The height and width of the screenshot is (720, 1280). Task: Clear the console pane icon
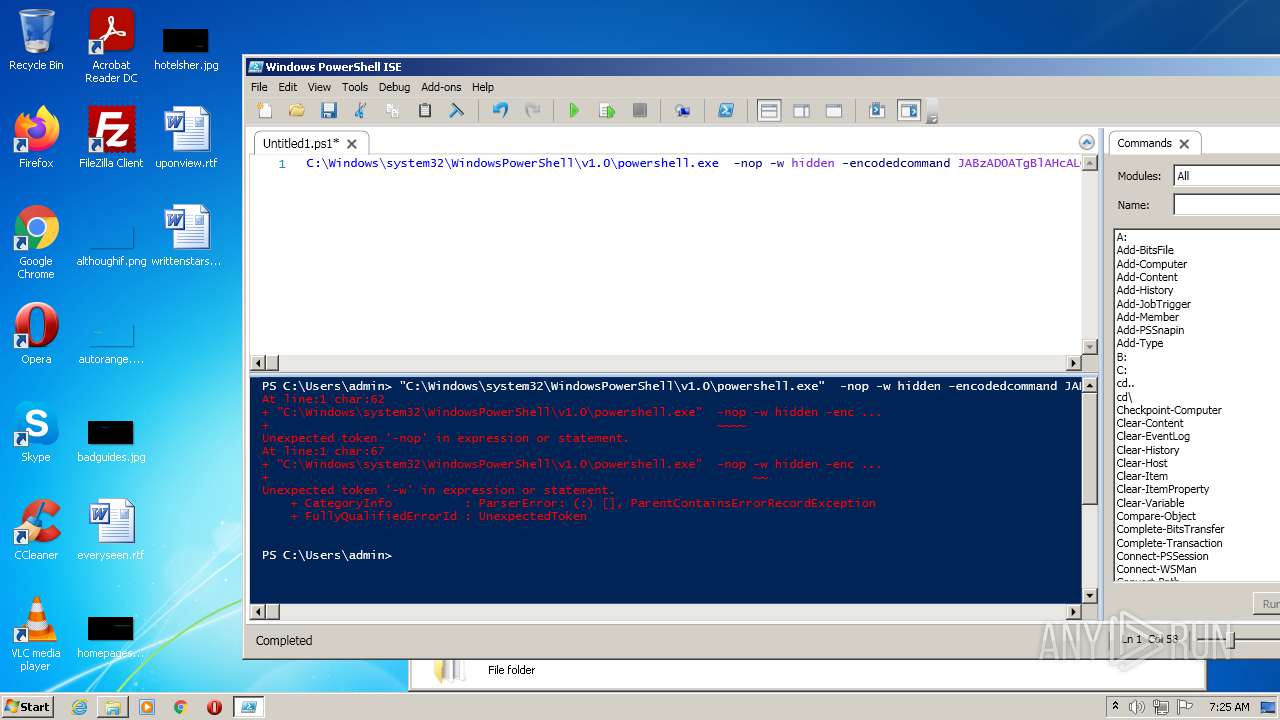tap(456, 111)
